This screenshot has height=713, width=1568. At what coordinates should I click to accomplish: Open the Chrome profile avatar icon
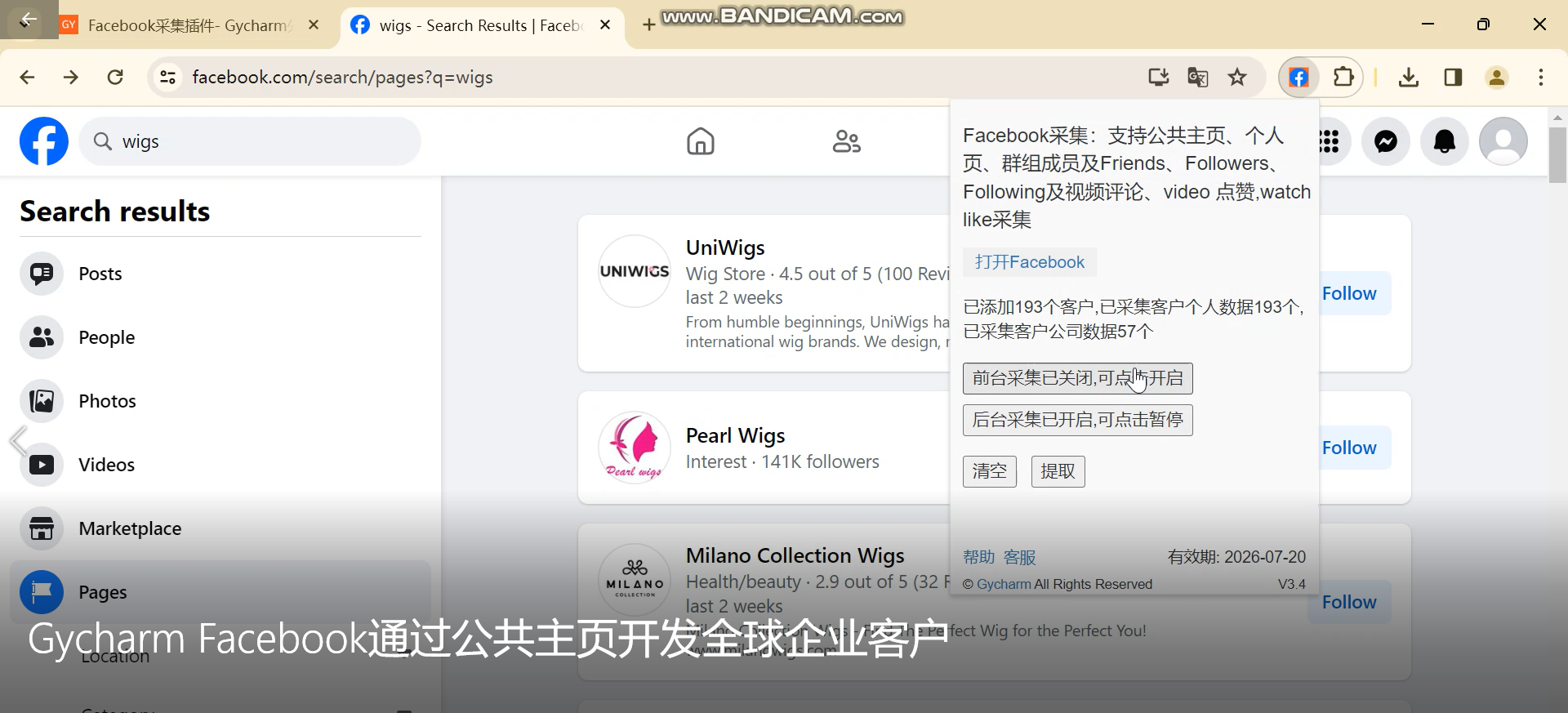click(x=1497, y=78)
